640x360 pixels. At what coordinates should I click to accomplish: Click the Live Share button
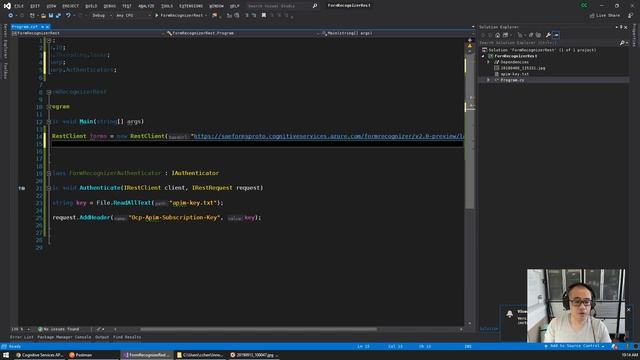pos(605,16)
